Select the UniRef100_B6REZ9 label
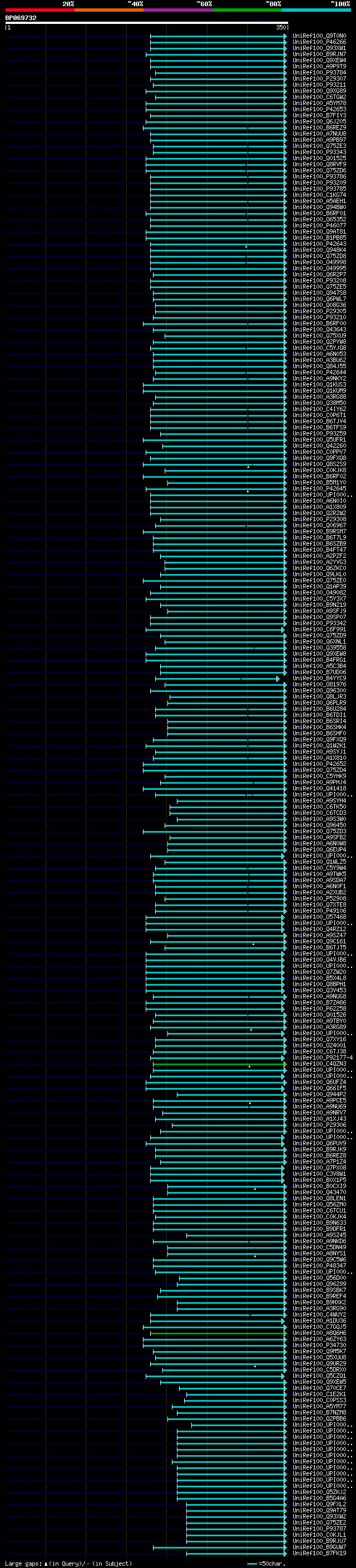Image resolution: width=356 pixels, height=1568 pixels. [x=319, y=127]
